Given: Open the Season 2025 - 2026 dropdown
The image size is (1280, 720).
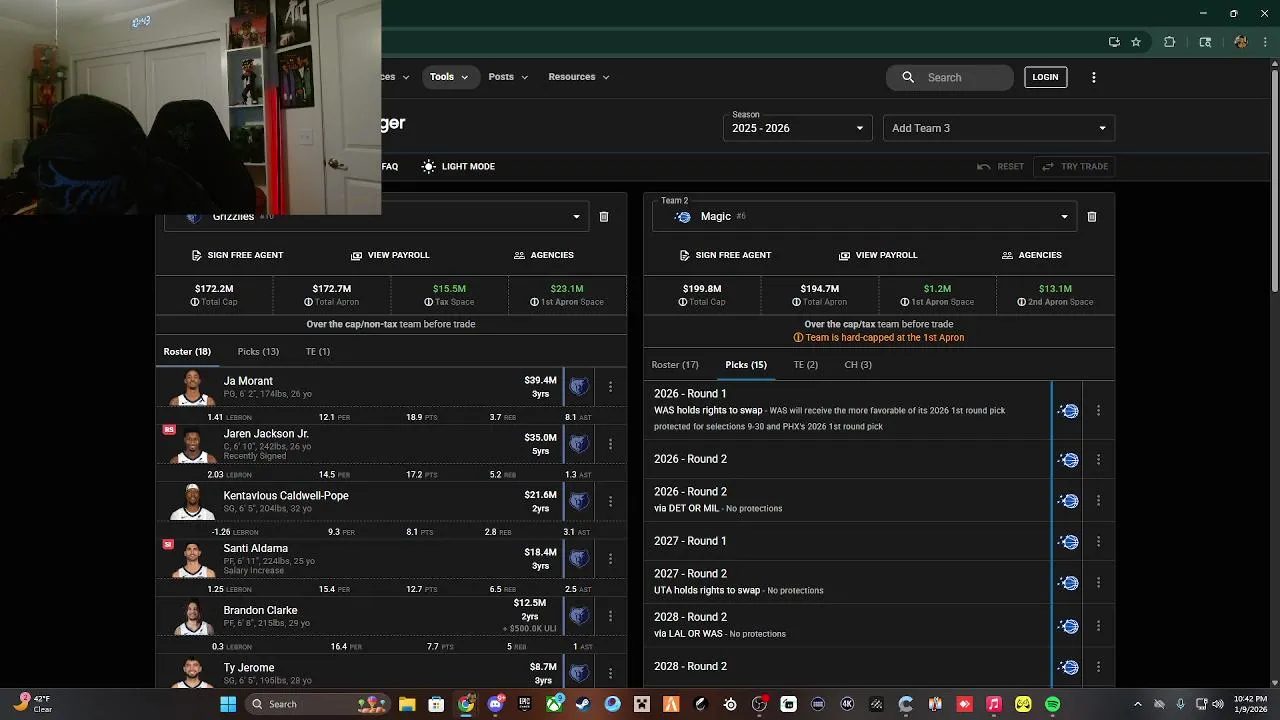Looking at the screenshot, I should pos(797,128).
